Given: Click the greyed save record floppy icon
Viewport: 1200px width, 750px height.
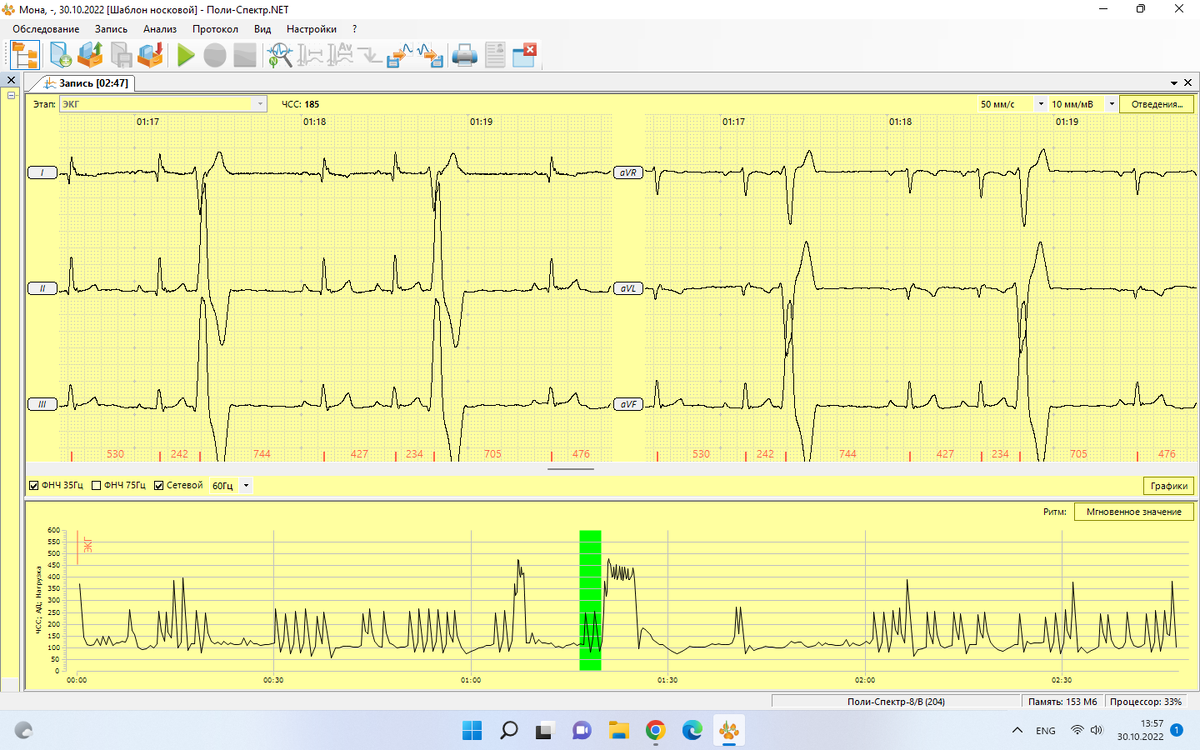Looking at the screenshot, I should click(121, 55).
